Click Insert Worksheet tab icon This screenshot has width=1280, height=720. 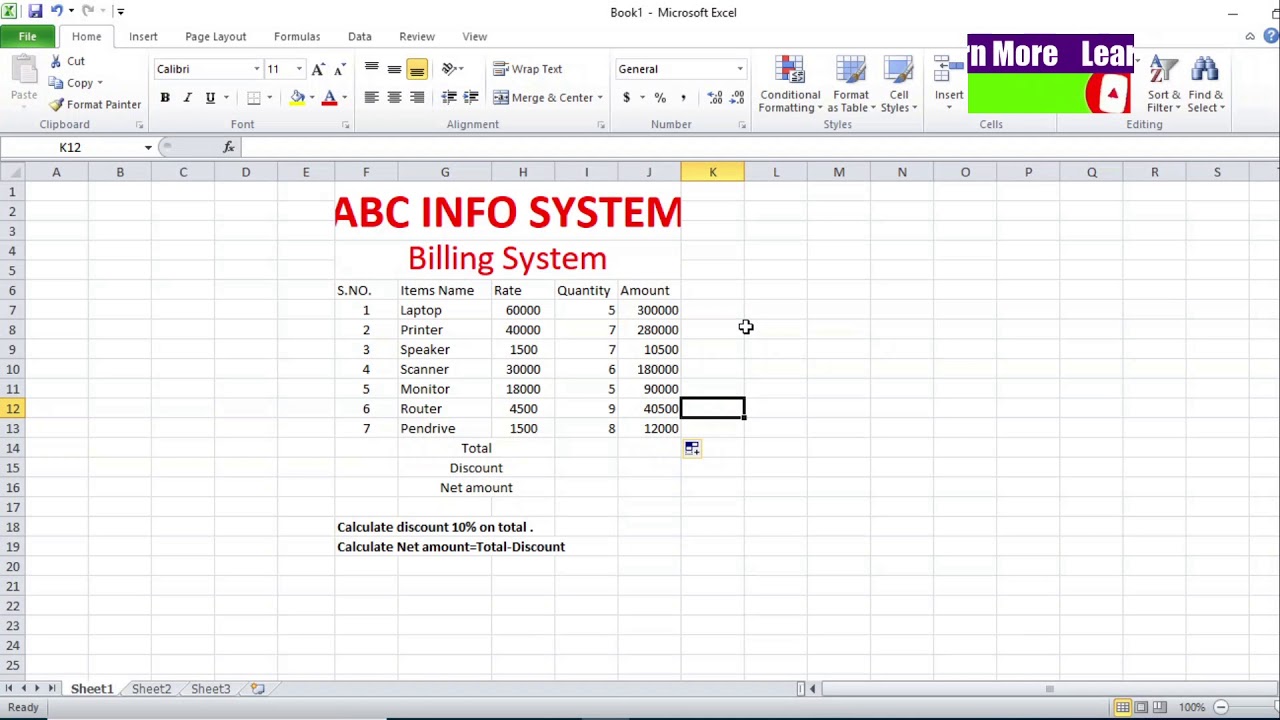point(258,689)
